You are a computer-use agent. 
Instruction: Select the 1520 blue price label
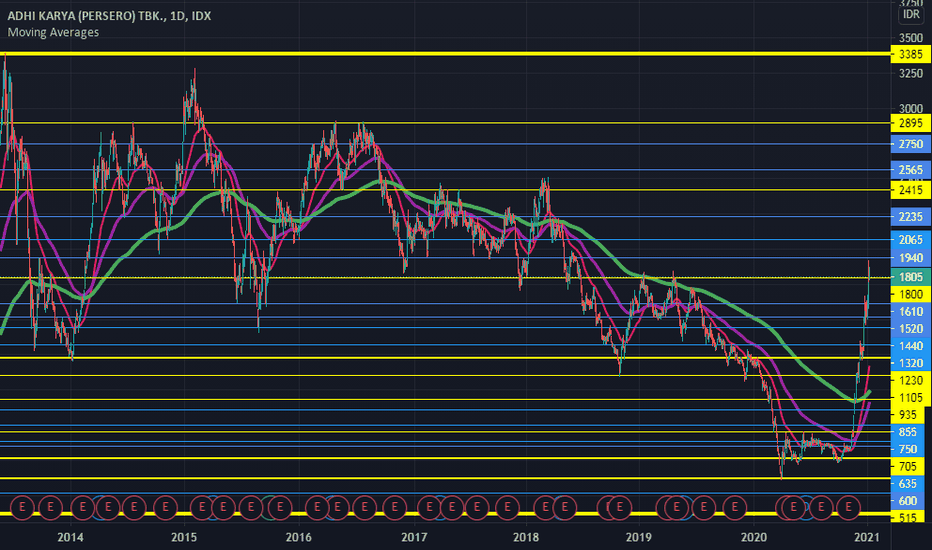(911, 329)
